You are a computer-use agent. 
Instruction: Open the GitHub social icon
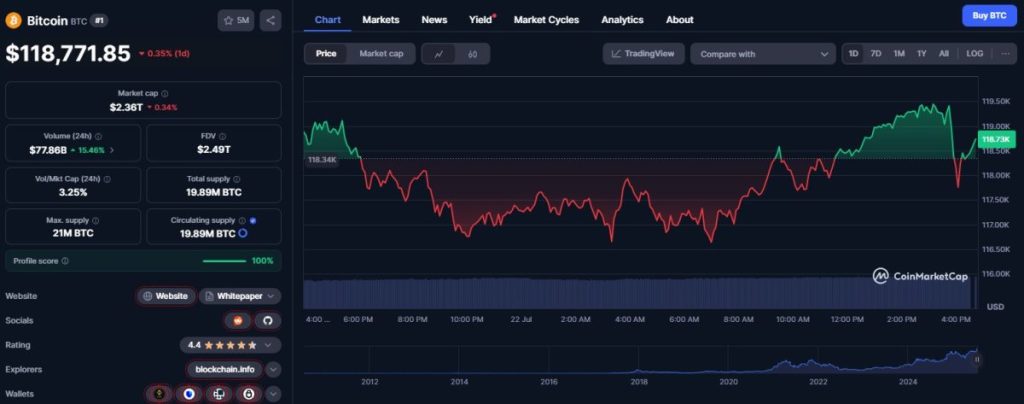pos(266,320)
